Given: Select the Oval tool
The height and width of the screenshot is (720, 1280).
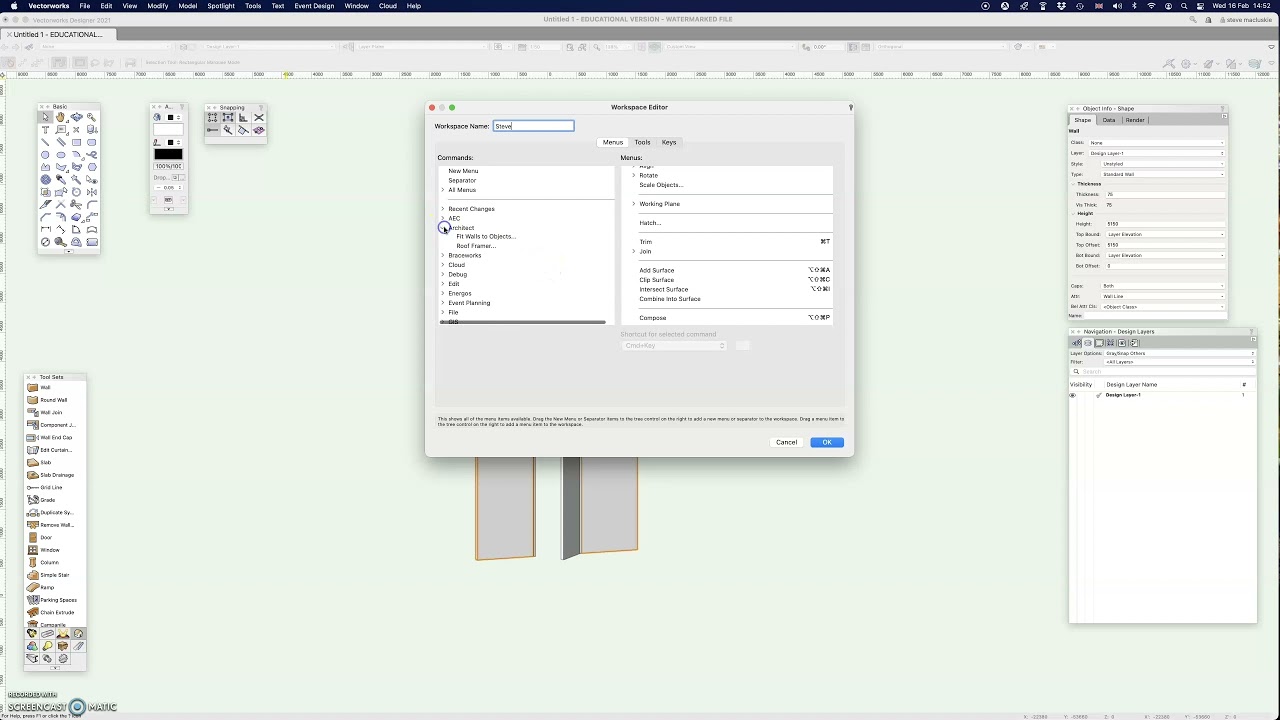Looking at the screenshot, I should (x=61, y=155).
